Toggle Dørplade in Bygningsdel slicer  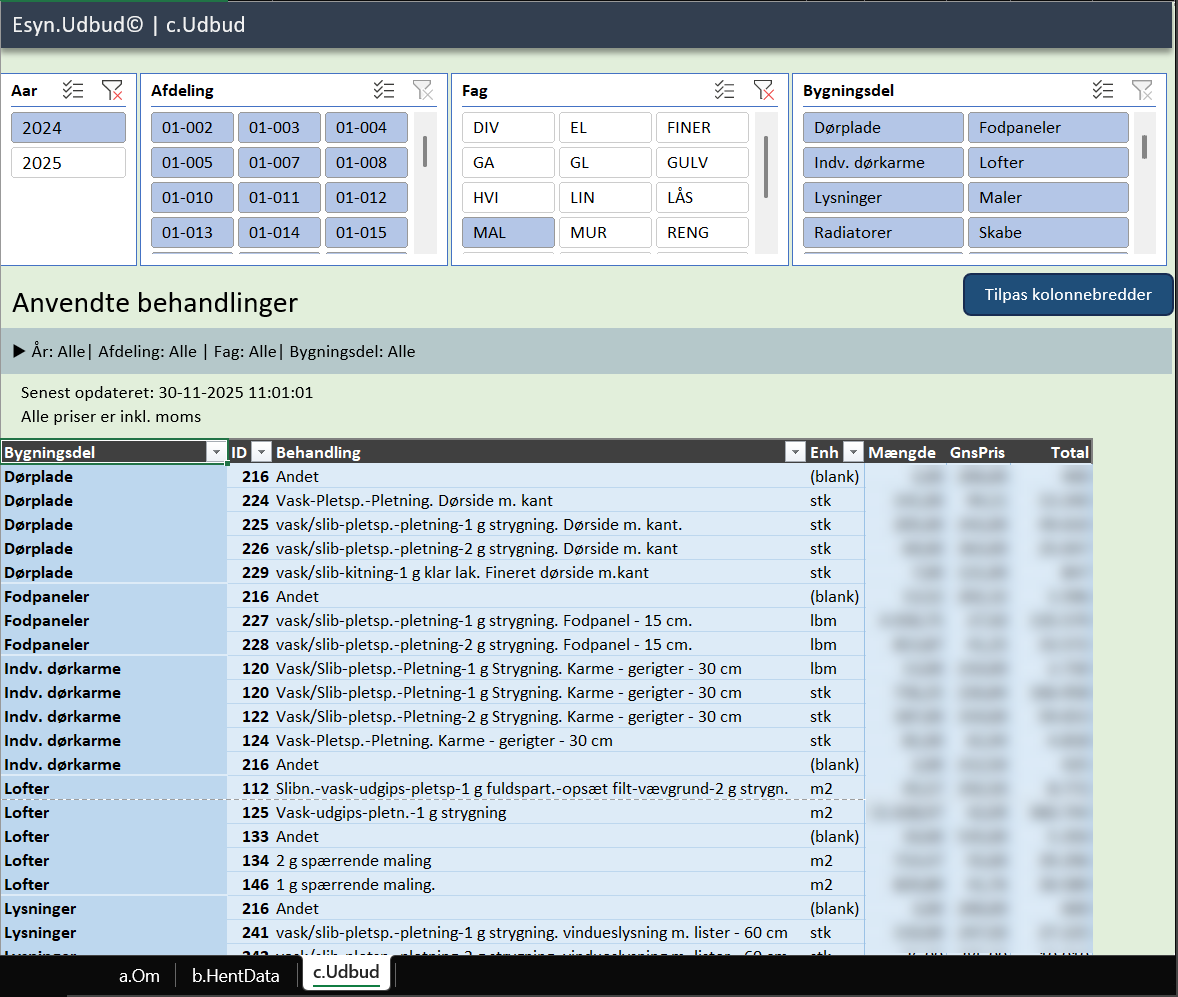pyautogui.click(x=884, y=128)
